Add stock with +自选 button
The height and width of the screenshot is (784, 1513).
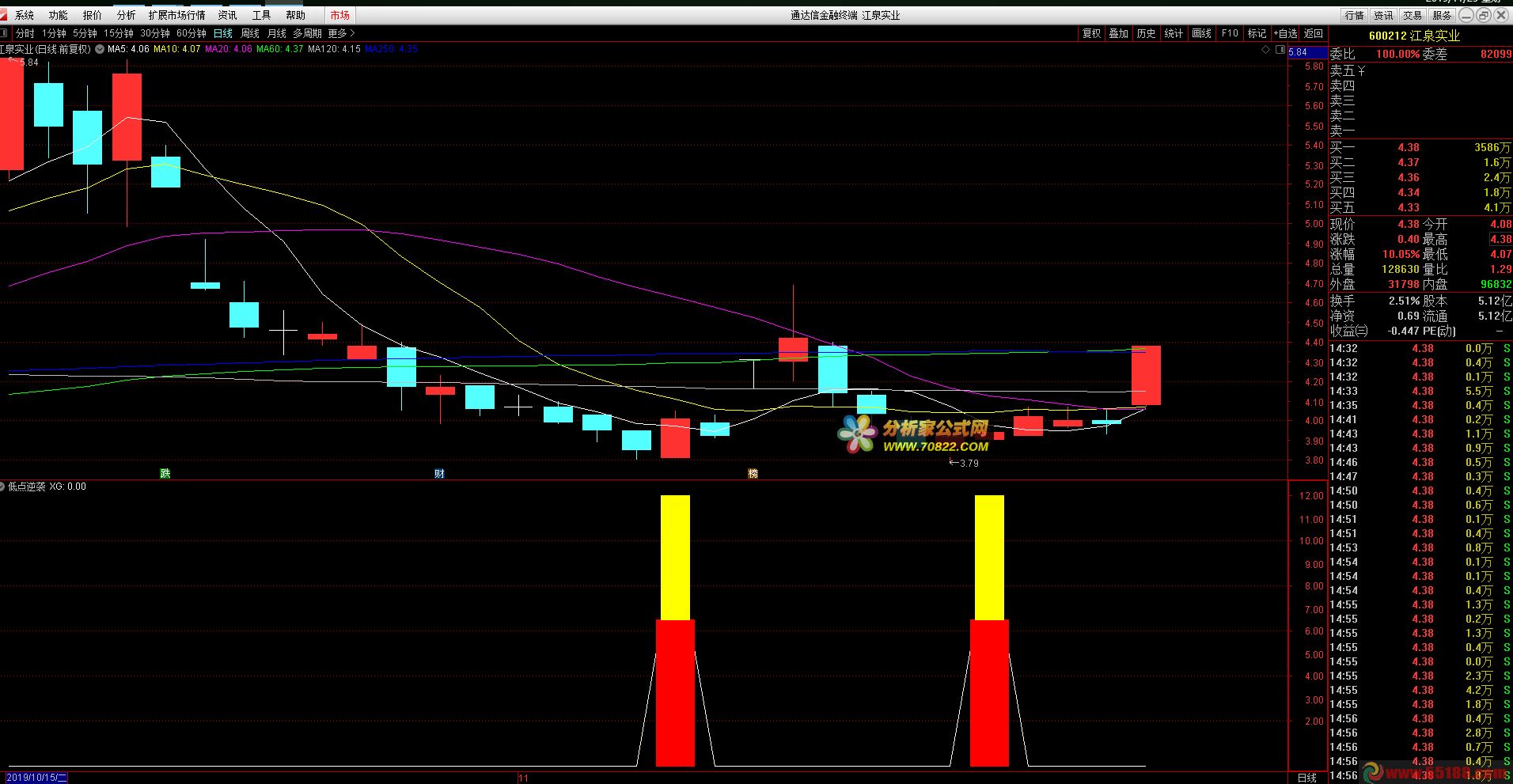pos(1286,33)
